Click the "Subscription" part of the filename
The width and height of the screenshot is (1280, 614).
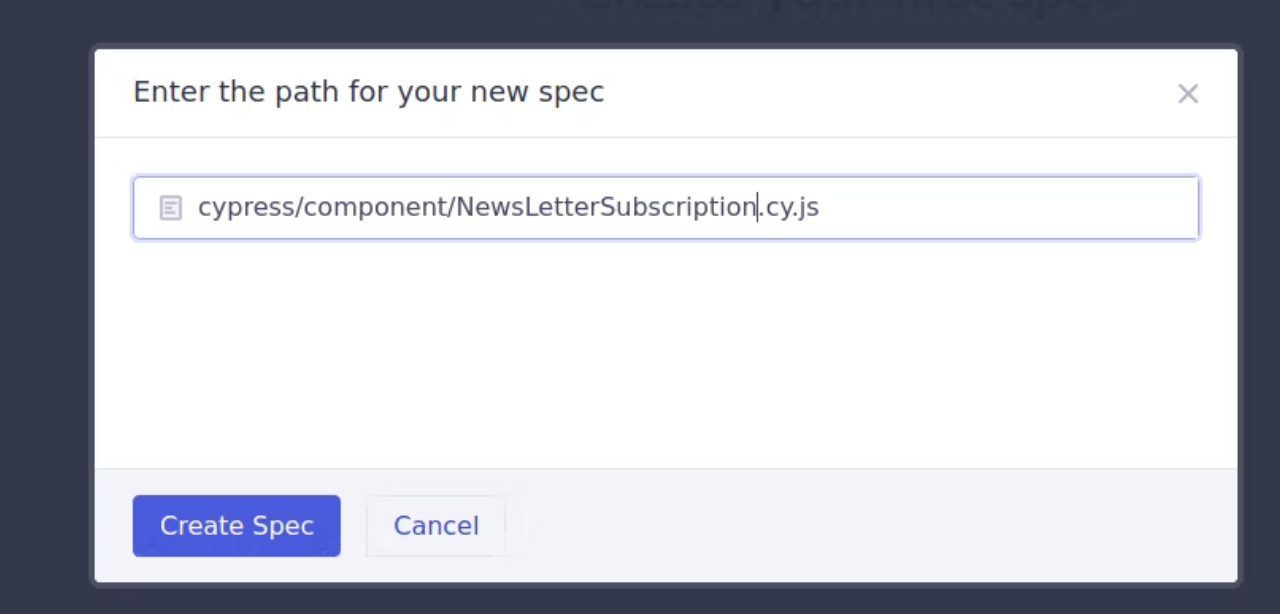coord(678,207)
